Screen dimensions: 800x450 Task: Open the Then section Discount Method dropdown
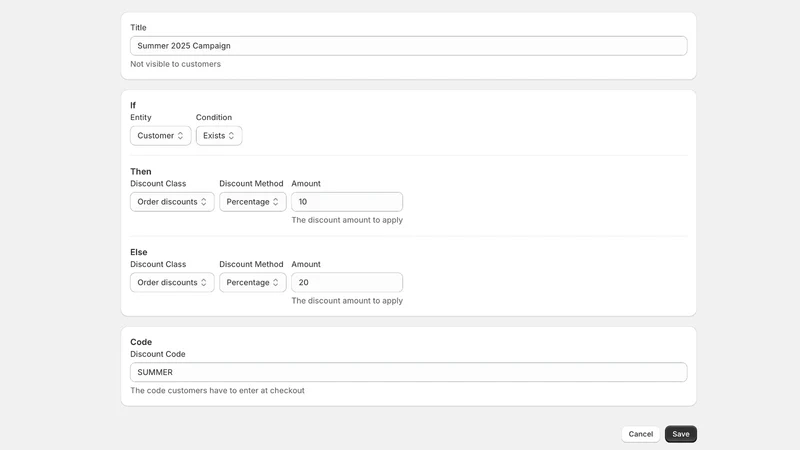tap(253, 202)
